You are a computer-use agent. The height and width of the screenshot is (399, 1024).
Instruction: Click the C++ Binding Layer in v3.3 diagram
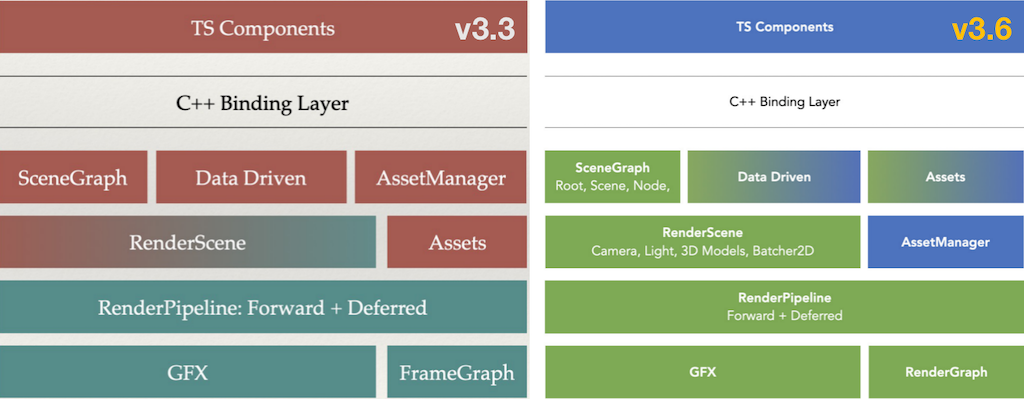click(263, 103)
